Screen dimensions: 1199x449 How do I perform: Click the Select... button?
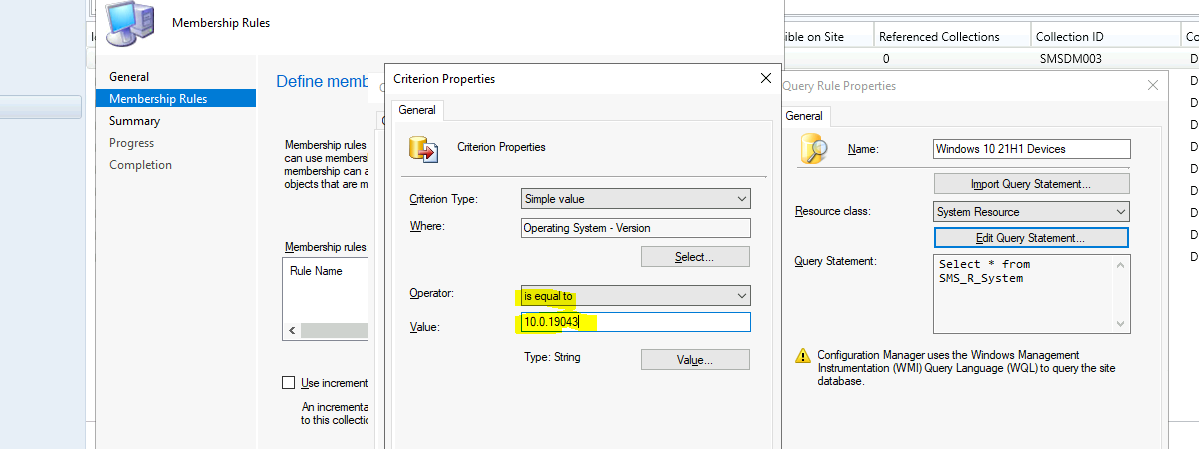(695, 257)
